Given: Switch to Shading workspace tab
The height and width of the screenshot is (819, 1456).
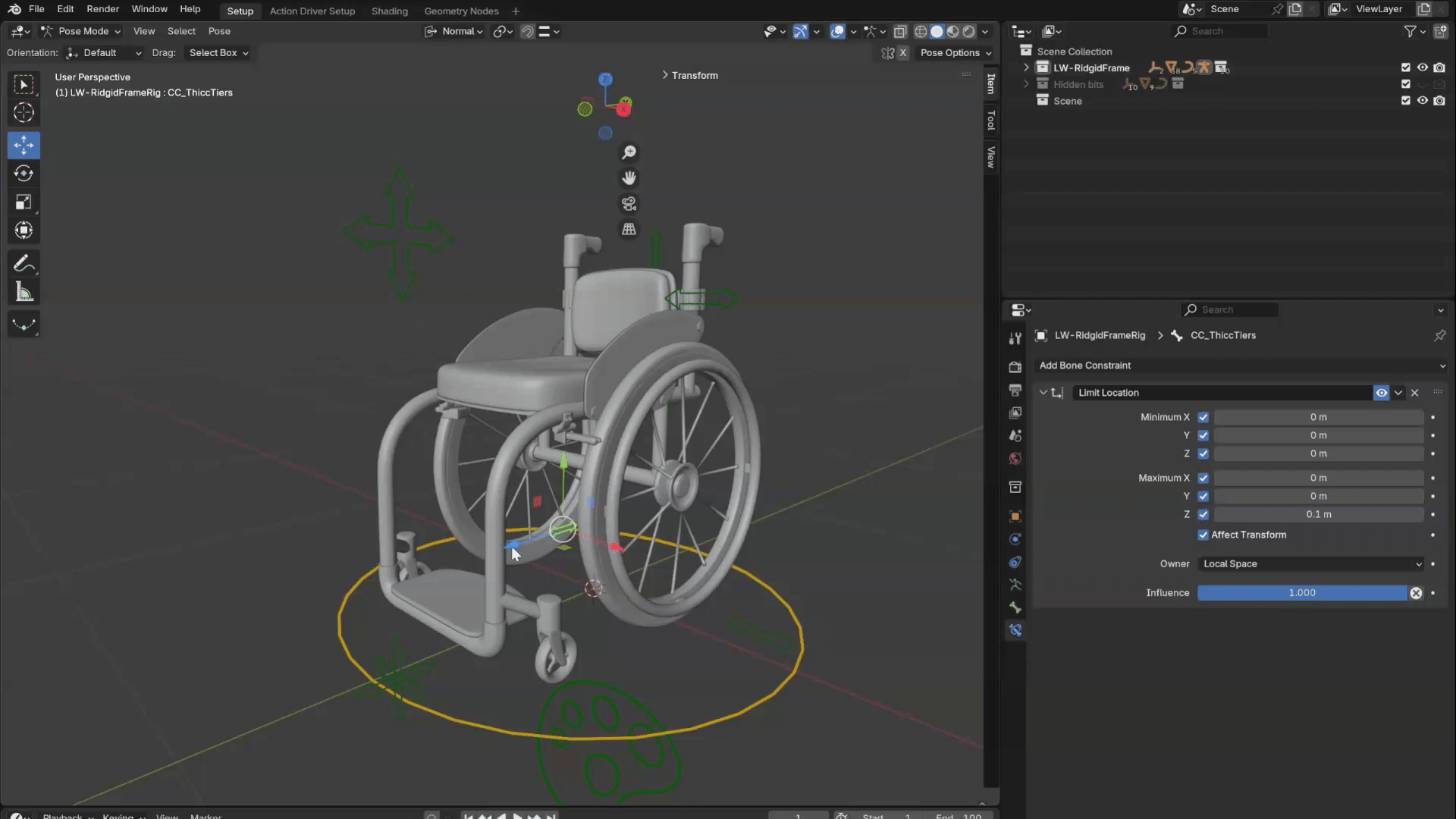Looking at the screenshot, I should pyautogui.click(x=389, y=11).
